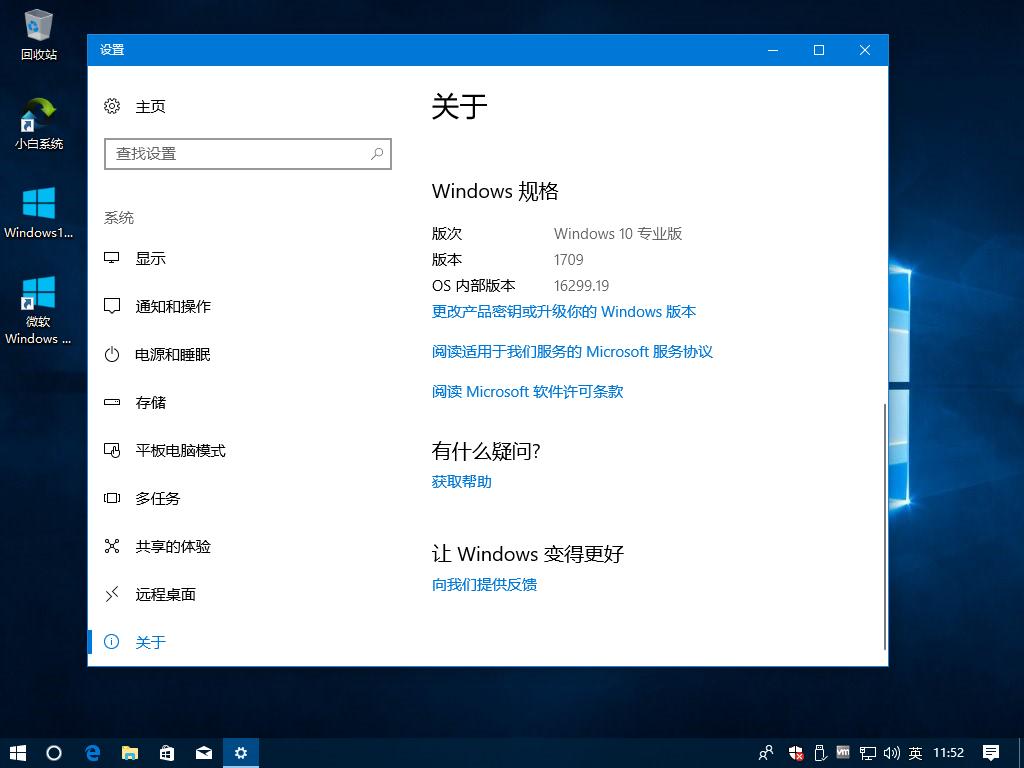
Task: Click the 主页 home gear icon
Action: pyautogui.click(x=111, y=106)
